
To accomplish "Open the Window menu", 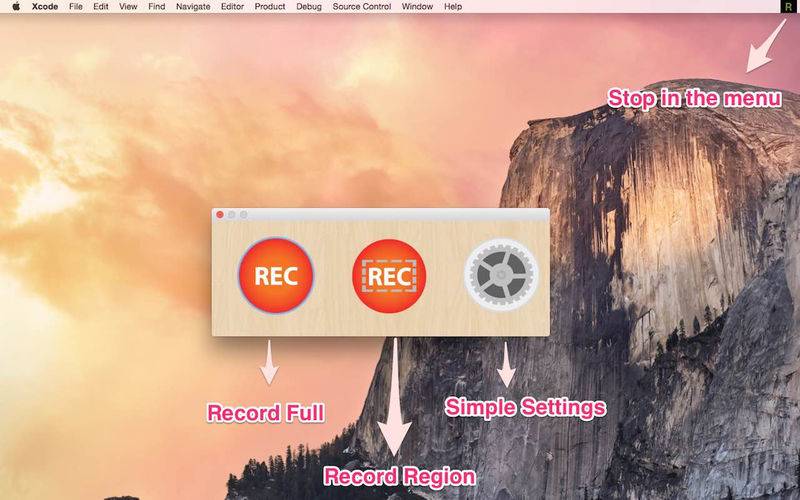I will tap(417, 7).
